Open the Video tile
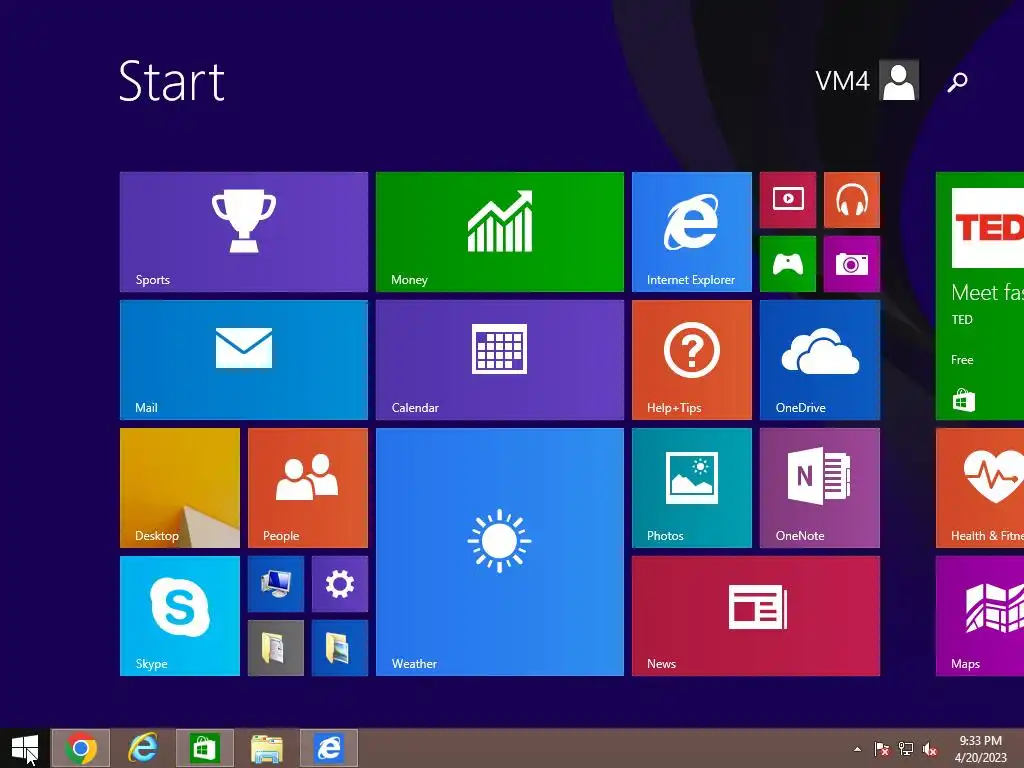 788,200
